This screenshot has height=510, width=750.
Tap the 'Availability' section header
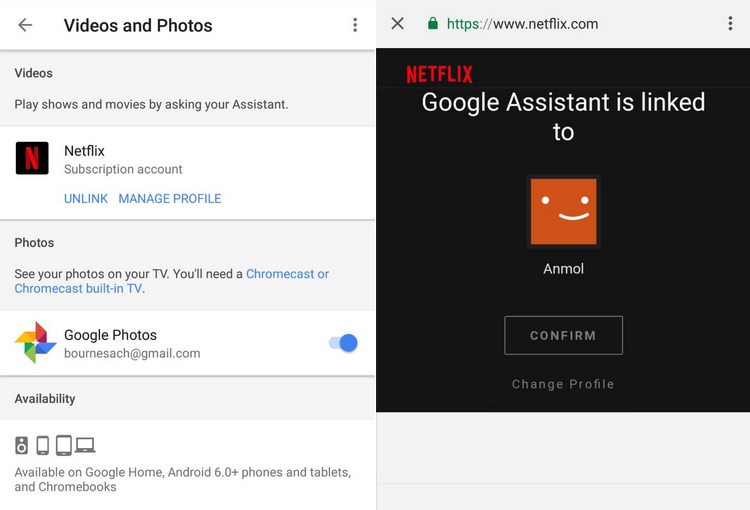pyautogui.click(x=45, y=399)
